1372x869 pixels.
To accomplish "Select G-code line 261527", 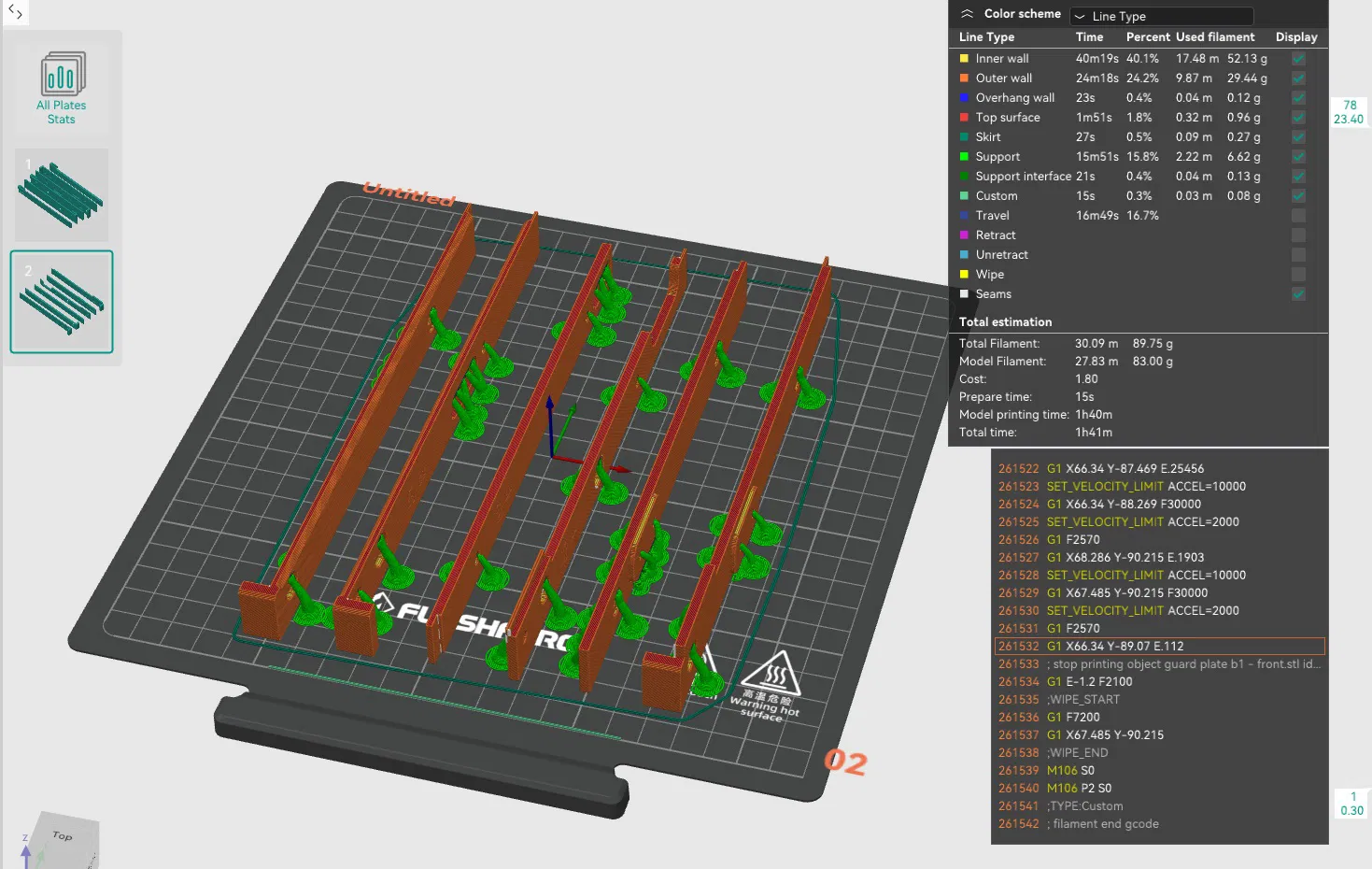I will click(x=1160, y=558).
